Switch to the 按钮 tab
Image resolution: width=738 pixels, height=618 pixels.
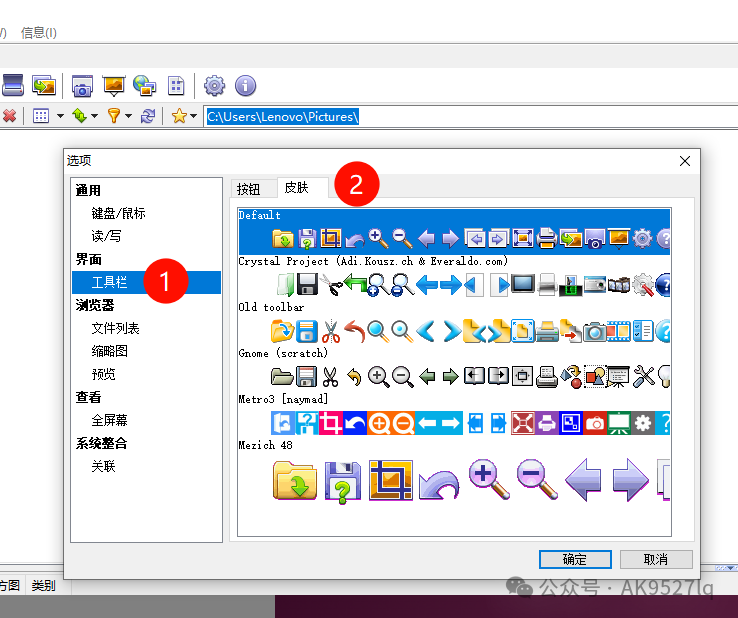(x=249, y=189)
